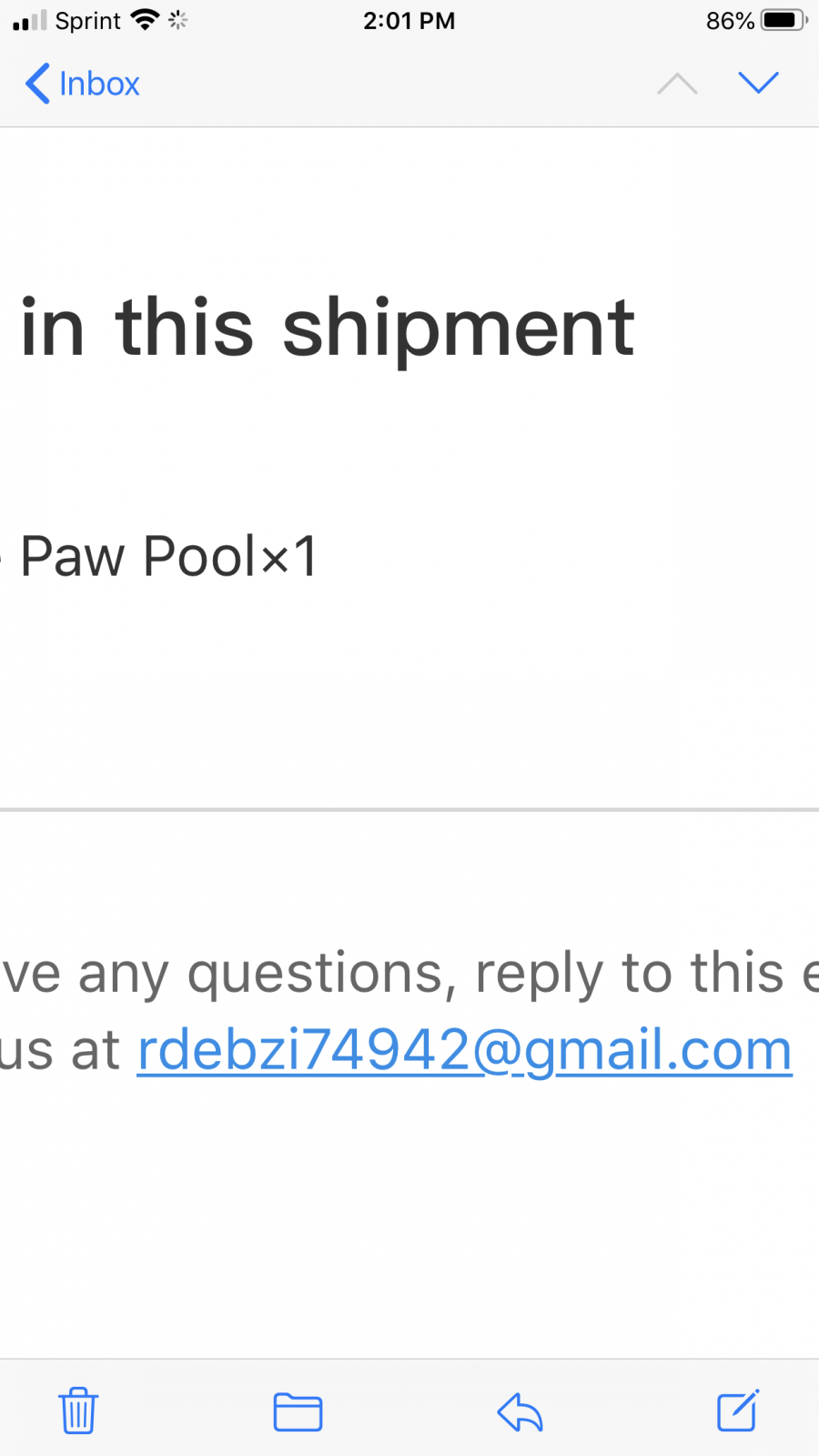
Task: Tap the "in this shipment" heading
Action: (328, 329)
